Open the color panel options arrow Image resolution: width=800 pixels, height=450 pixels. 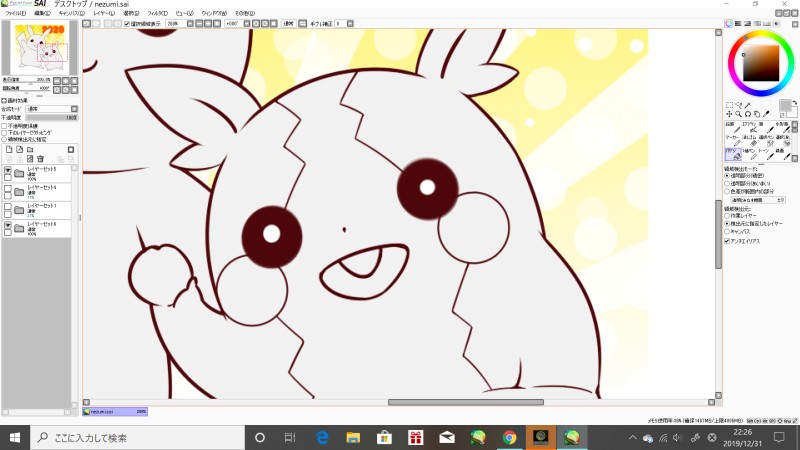795,24
